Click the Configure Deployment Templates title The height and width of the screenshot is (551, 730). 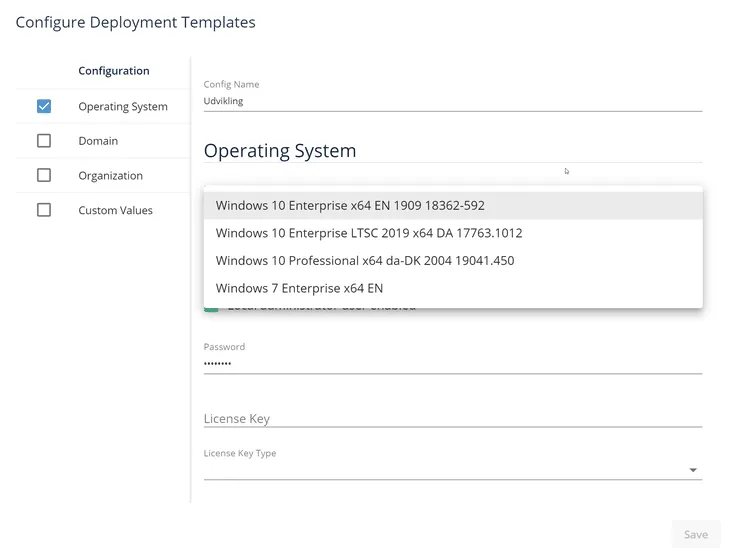135,22
